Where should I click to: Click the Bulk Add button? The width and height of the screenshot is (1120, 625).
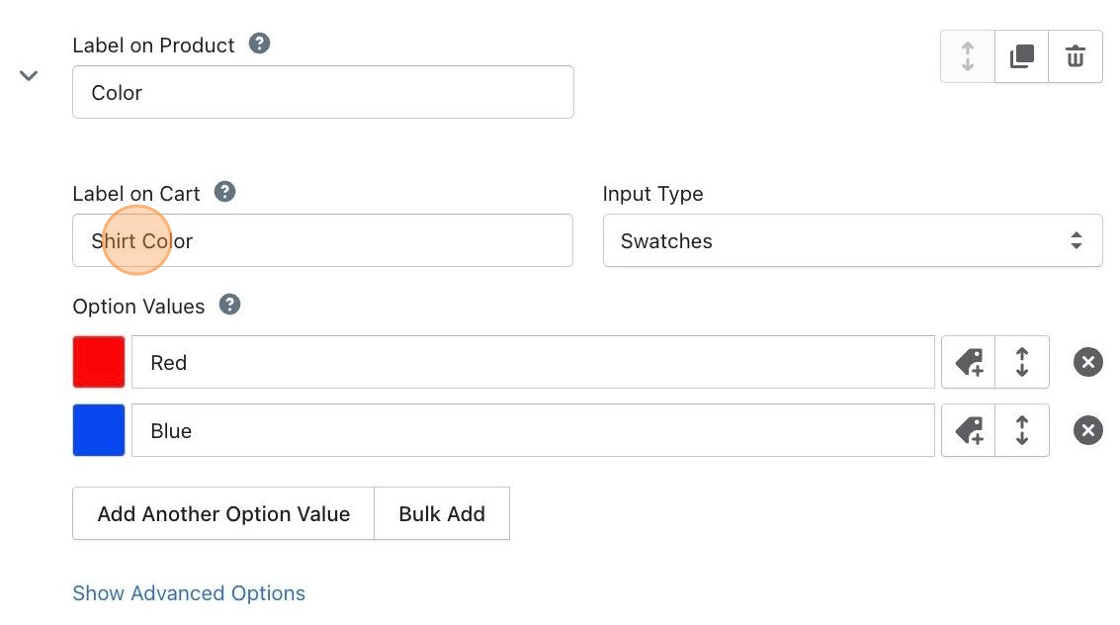[x=442, y=514]
